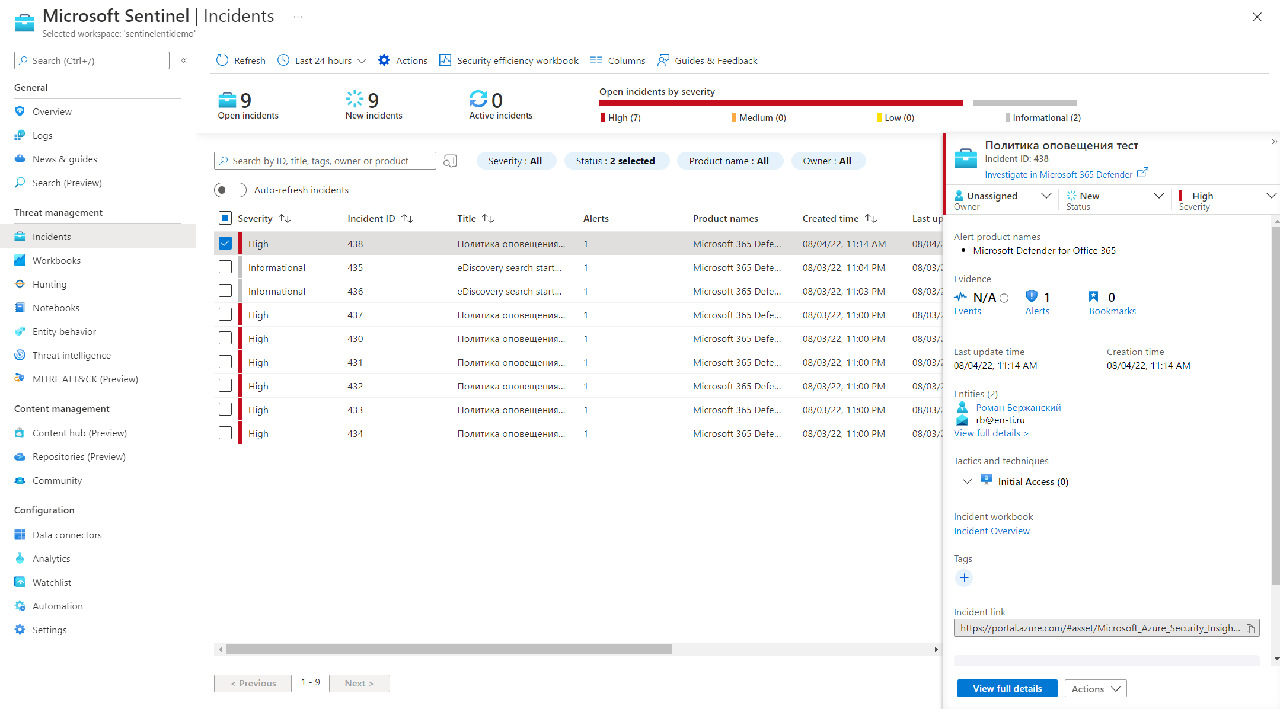The height and width of the screenshot is (720, 1280).
Task: Click the Data connectors grid icon
Action: pos(19,535)
